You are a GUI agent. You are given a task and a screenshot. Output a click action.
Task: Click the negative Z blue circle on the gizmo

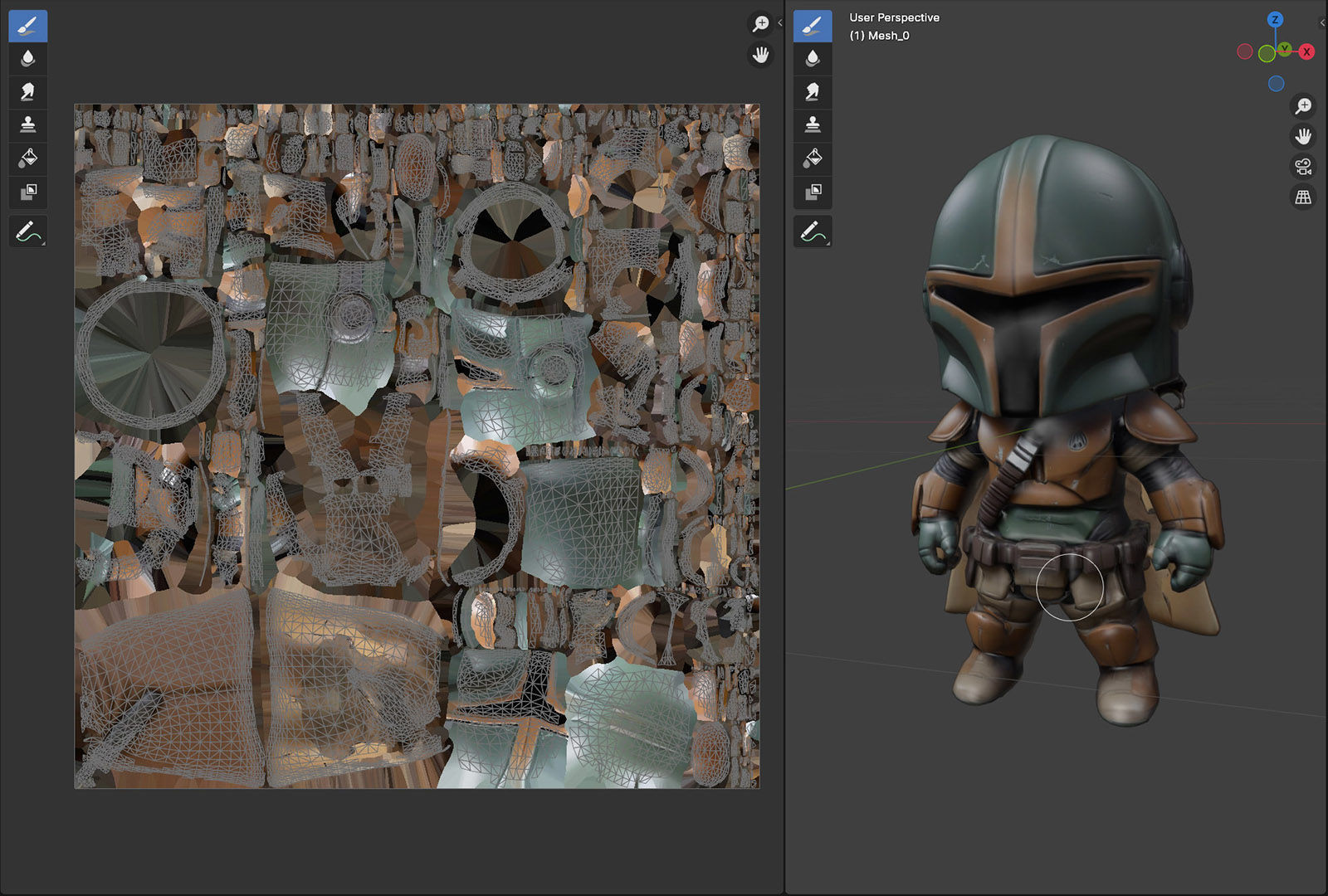tap(1276, 84)
